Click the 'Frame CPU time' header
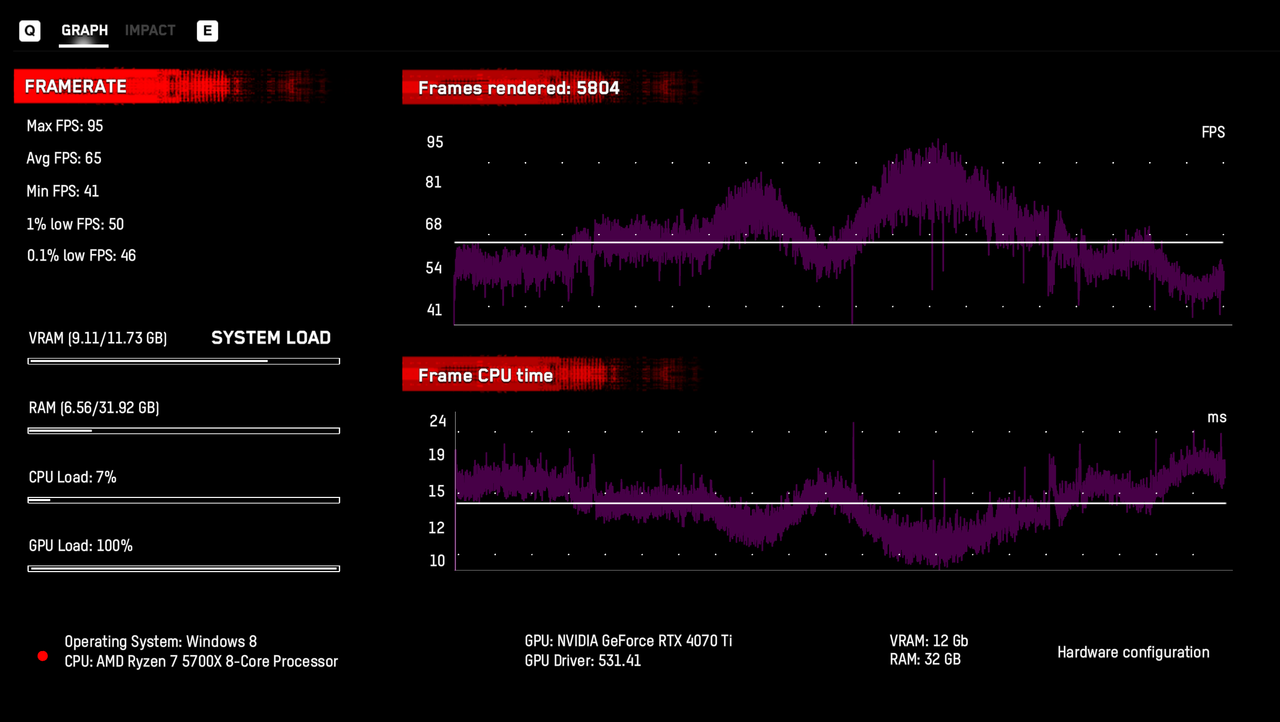 (x=486, y=376)
